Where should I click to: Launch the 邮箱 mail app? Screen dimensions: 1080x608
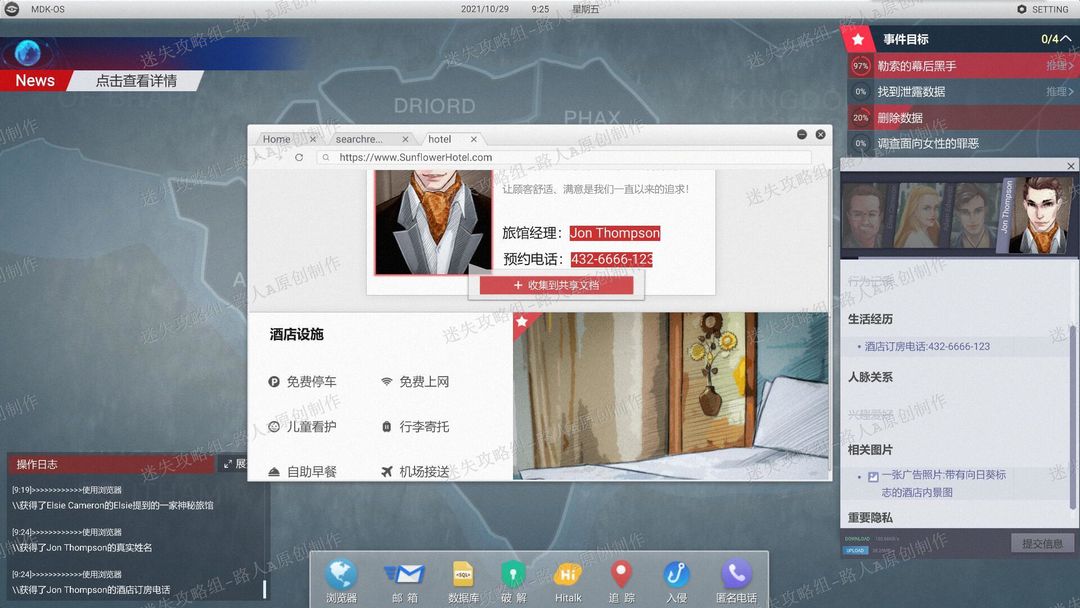coord(404,582)
